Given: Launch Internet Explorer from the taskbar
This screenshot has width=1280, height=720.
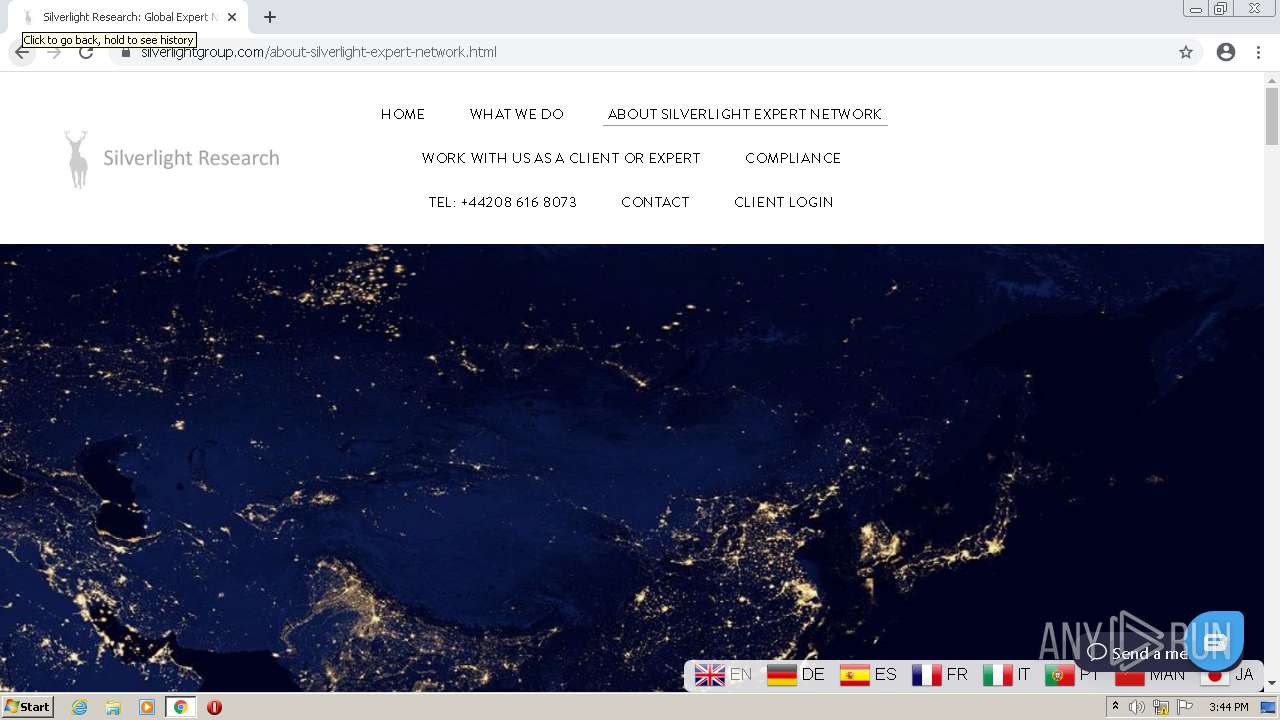Looking at the screenshot, I should click(80, 707).
